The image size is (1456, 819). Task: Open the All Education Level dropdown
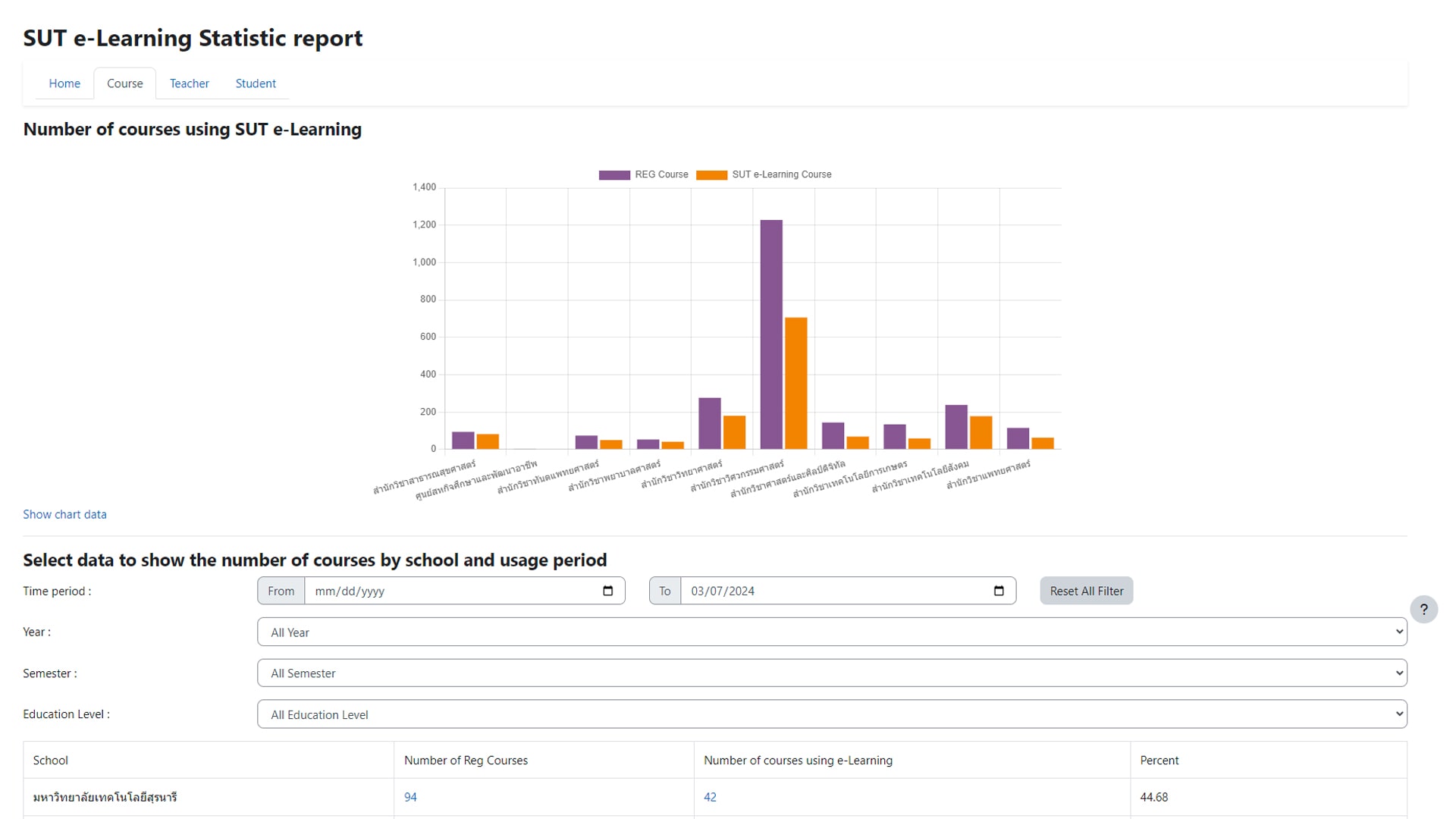(832, 714)
